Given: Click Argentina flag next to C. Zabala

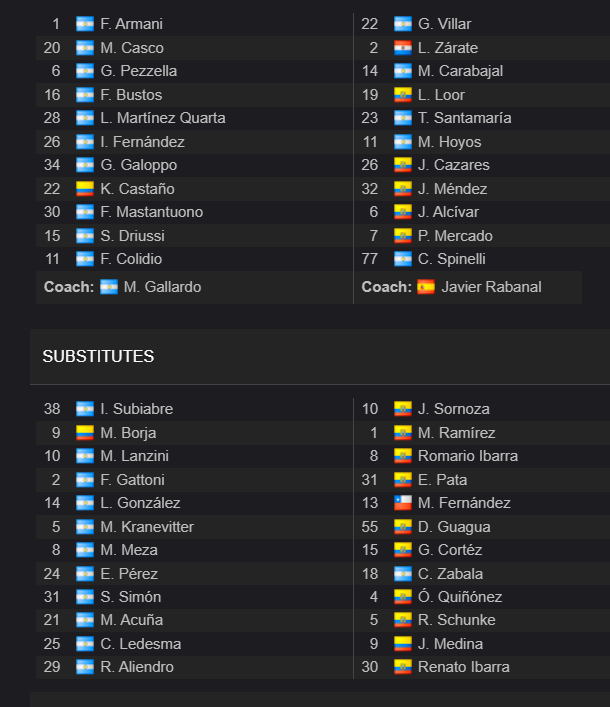Looking at the screenshot, I should 403,574.
